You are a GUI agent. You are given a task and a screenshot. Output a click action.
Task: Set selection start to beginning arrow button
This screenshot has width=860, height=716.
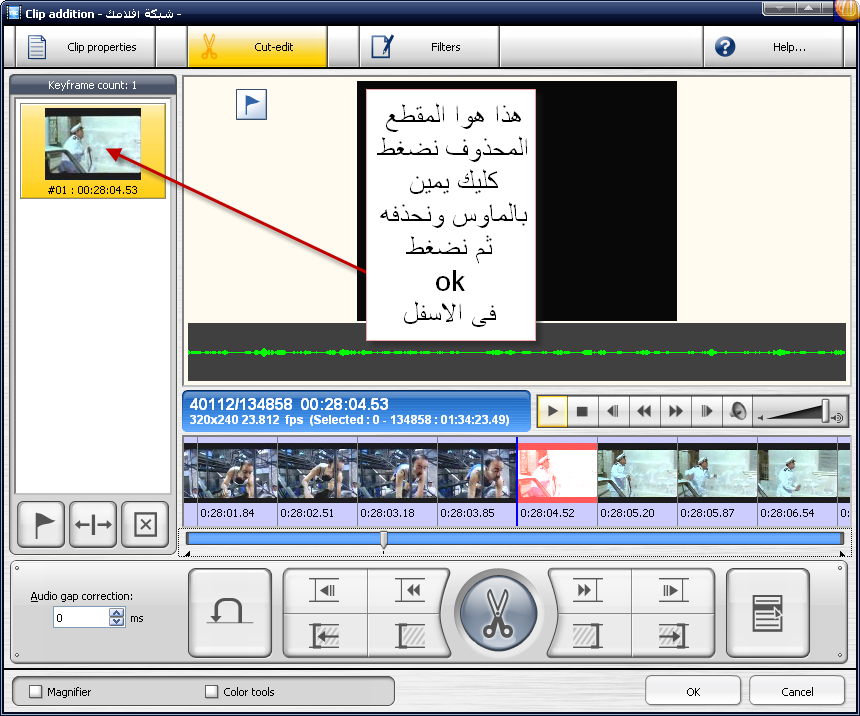coord(326,636)
